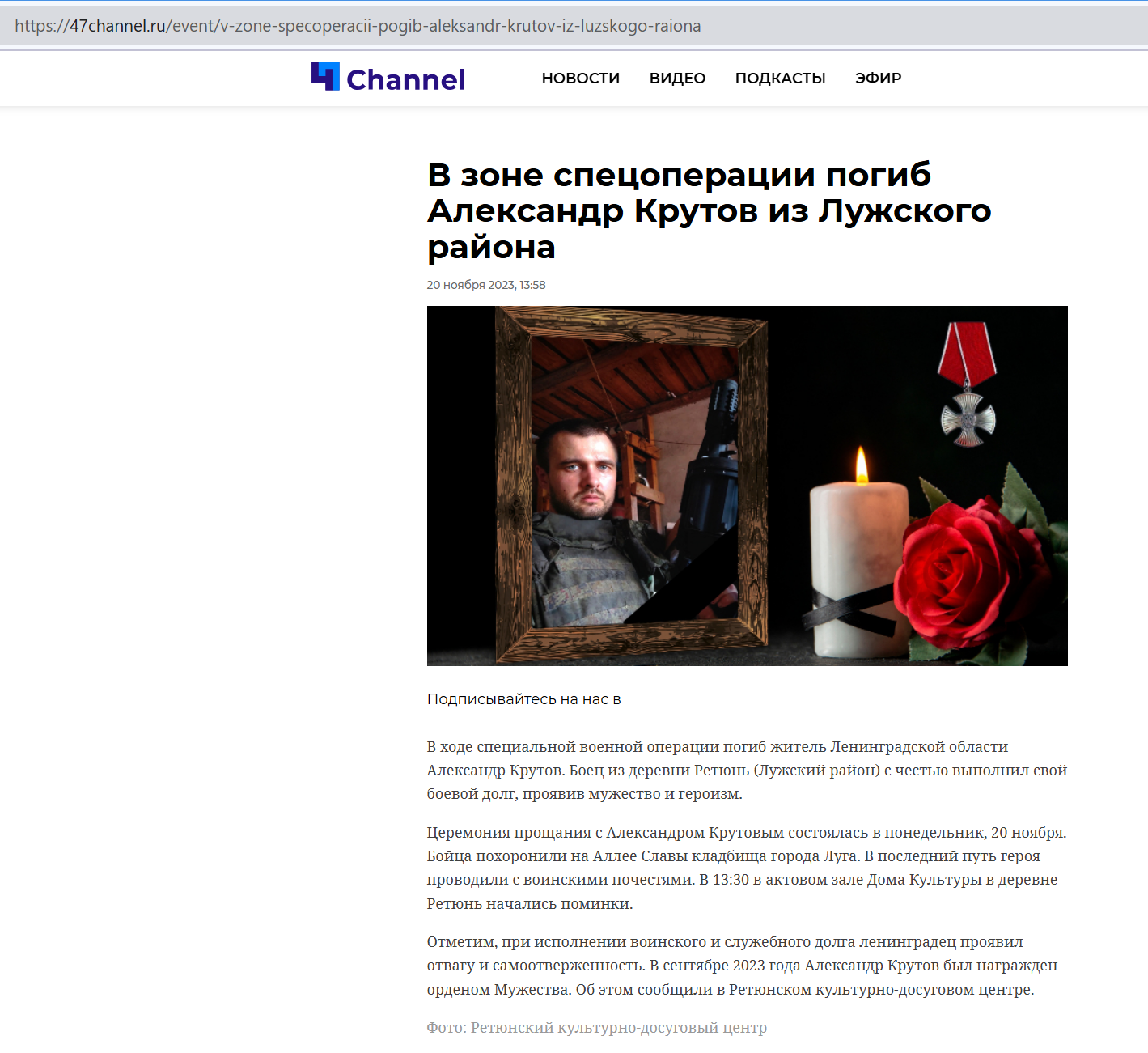Click the Channel logo text

coord(405,79)
